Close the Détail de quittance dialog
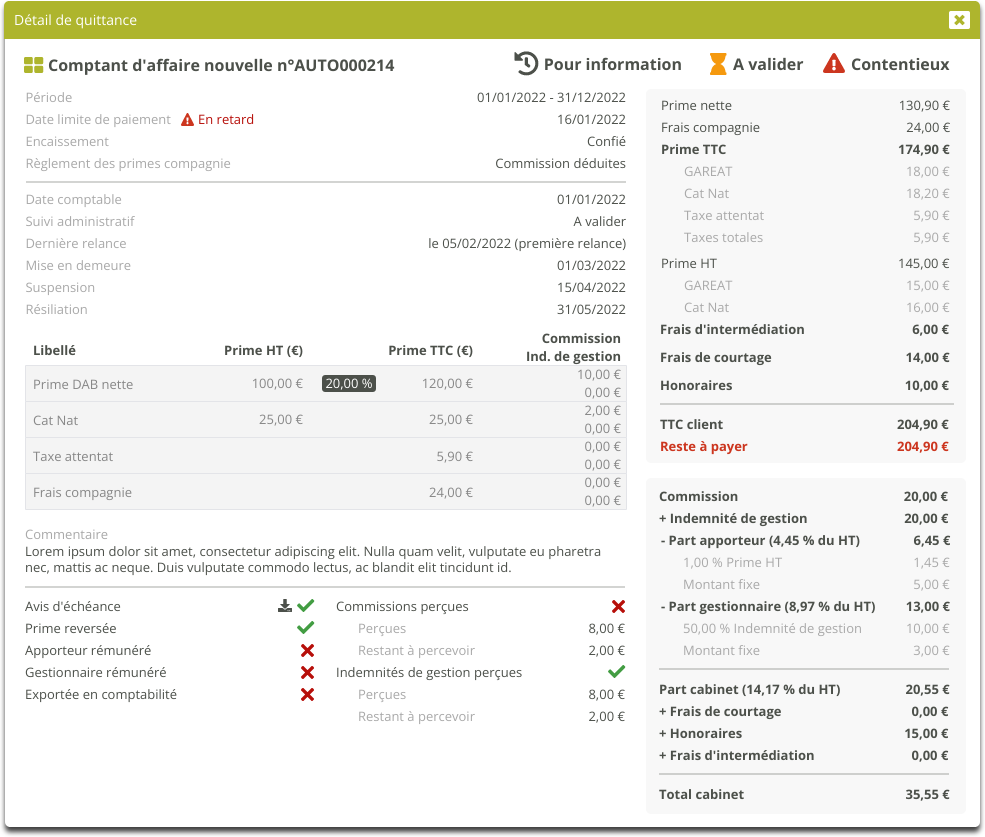This screenshot has height=837, width=985. tap(959, 20)
